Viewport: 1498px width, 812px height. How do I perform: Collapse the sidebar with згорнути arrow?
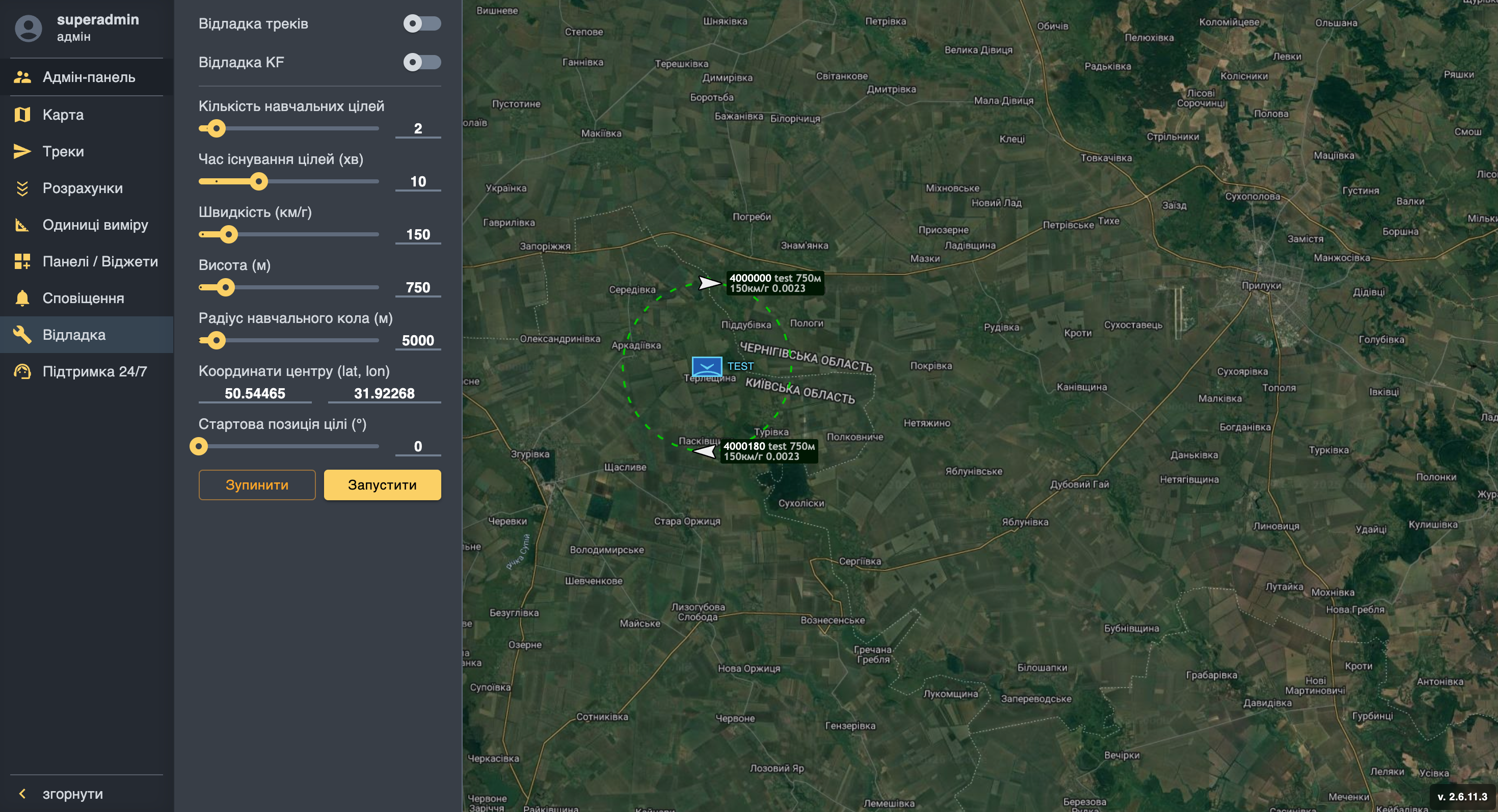pyautogui.click(x=22, y=793)
